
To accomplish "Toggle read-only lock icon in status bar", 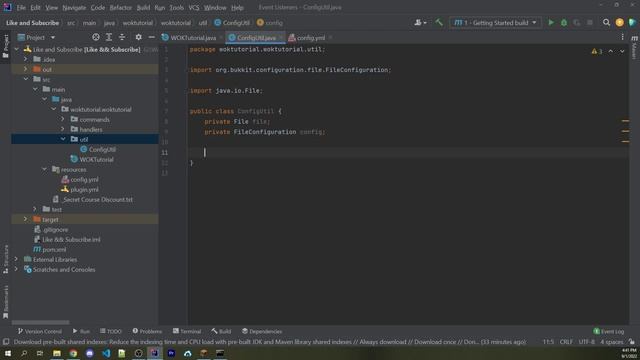I will click(632, 342).
